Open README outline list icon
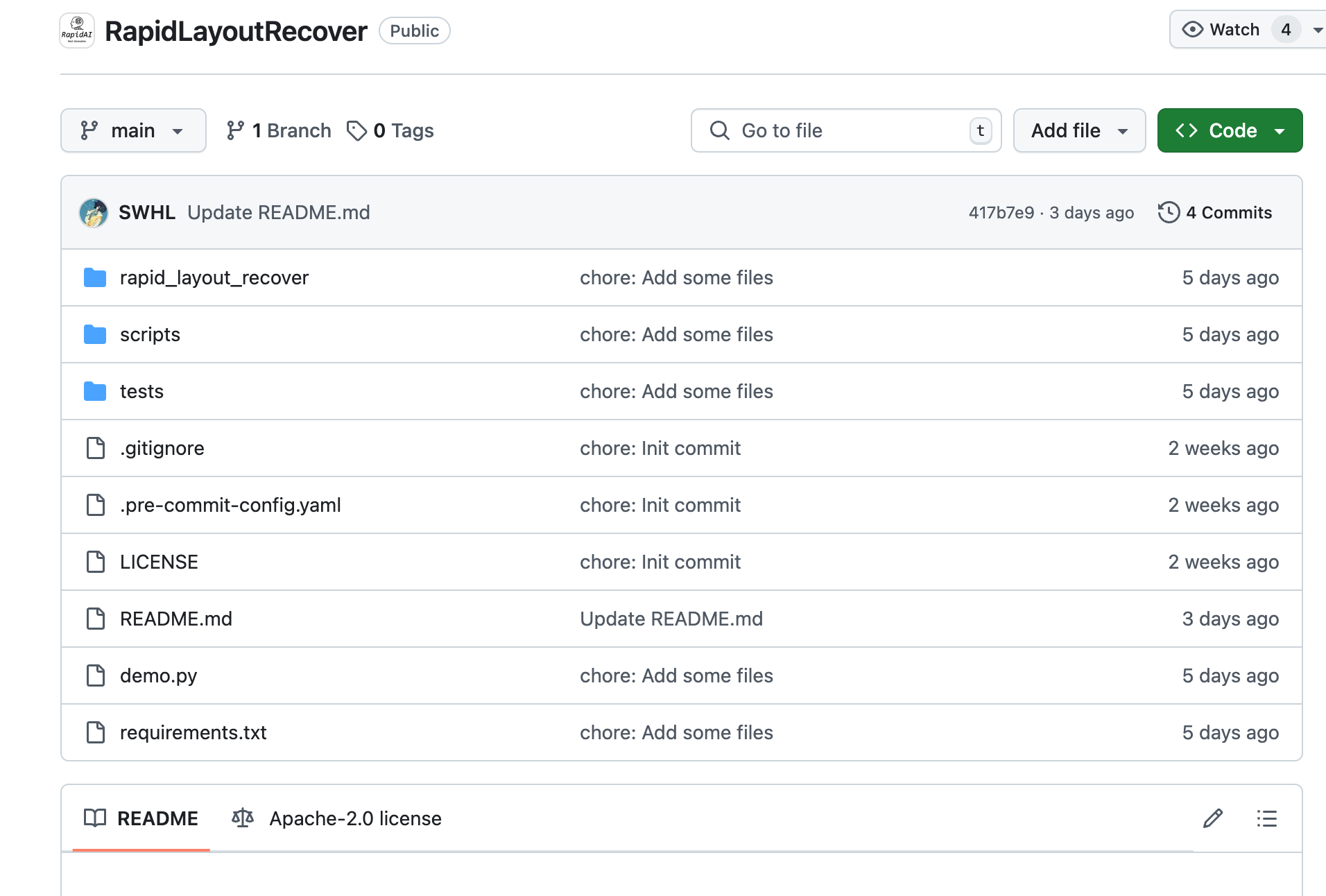Image resolution: width=1326 pixels, height=896 pixels. pyautogui.click(x=1266, y=819)
